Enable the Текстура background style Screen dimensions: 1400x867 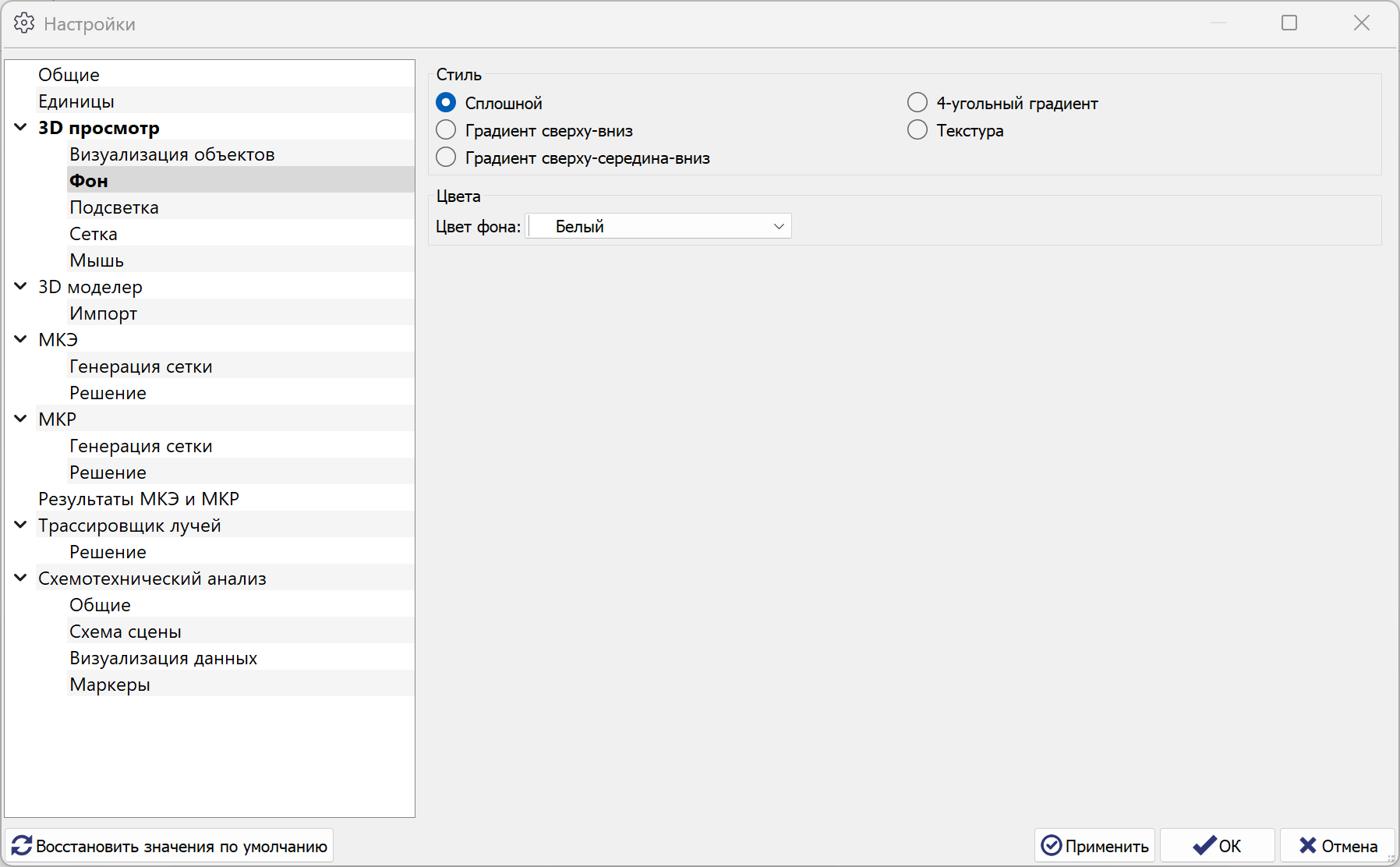pos(917,130)
